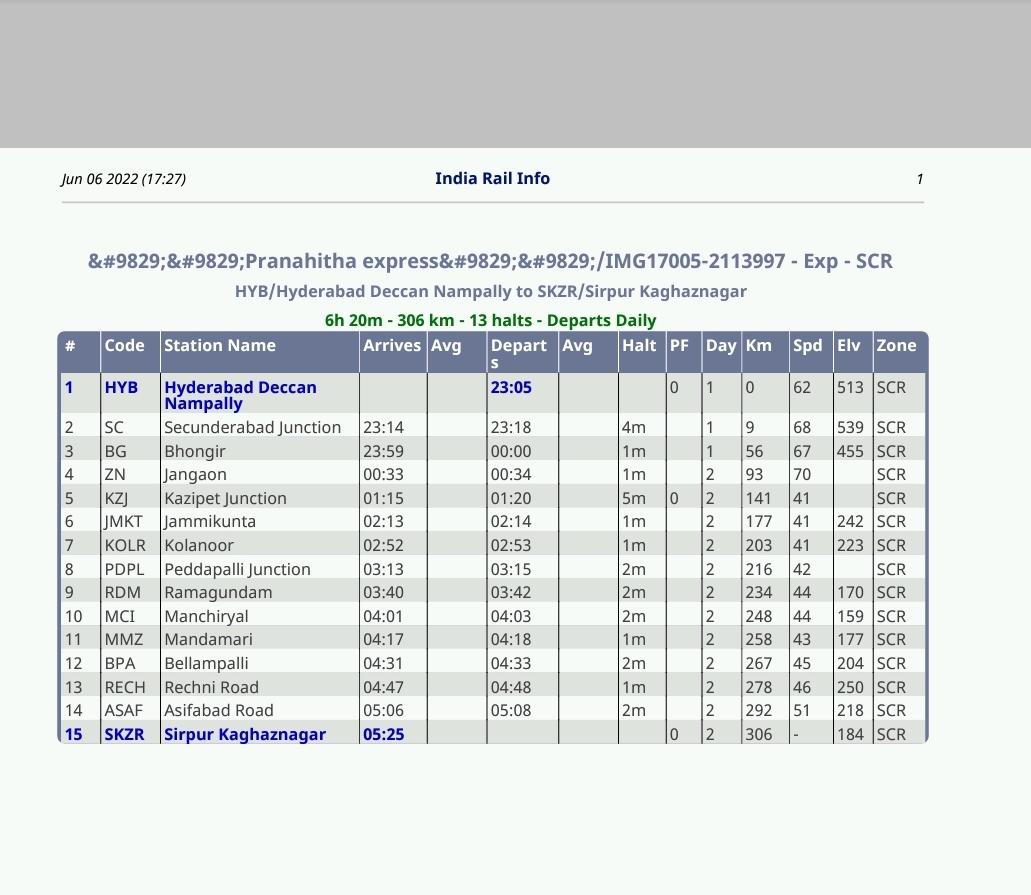Click the MCI station code

coord(119,616)
